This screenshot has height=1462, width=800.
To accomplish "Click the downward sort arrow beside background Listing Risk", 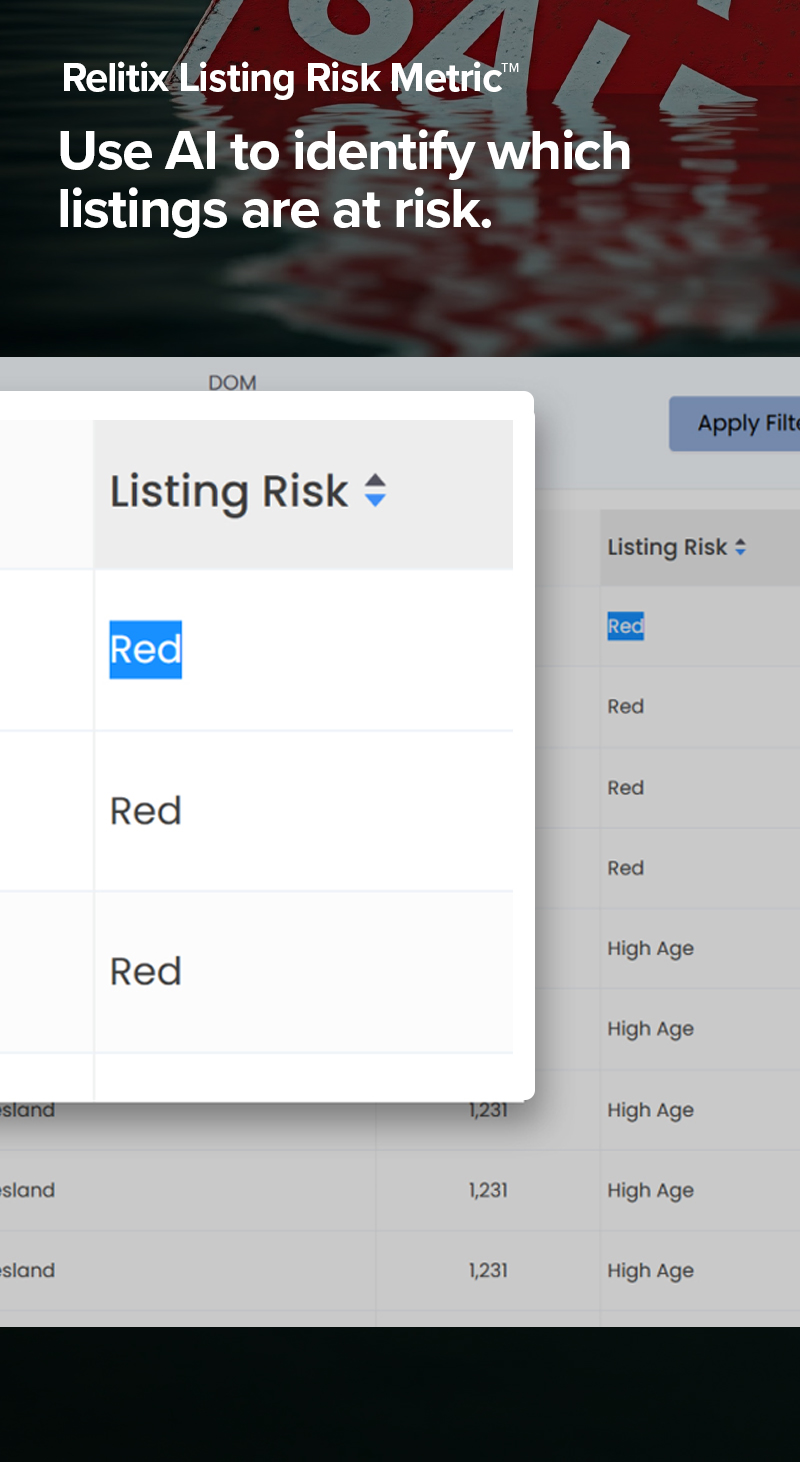I will 741,552.
